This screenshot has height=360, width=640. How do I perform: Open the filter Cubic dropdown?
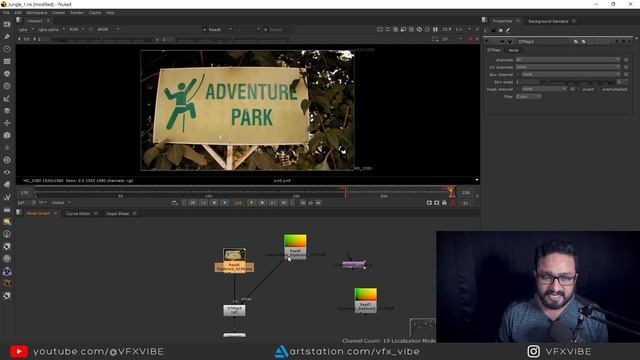pos(528,96)
